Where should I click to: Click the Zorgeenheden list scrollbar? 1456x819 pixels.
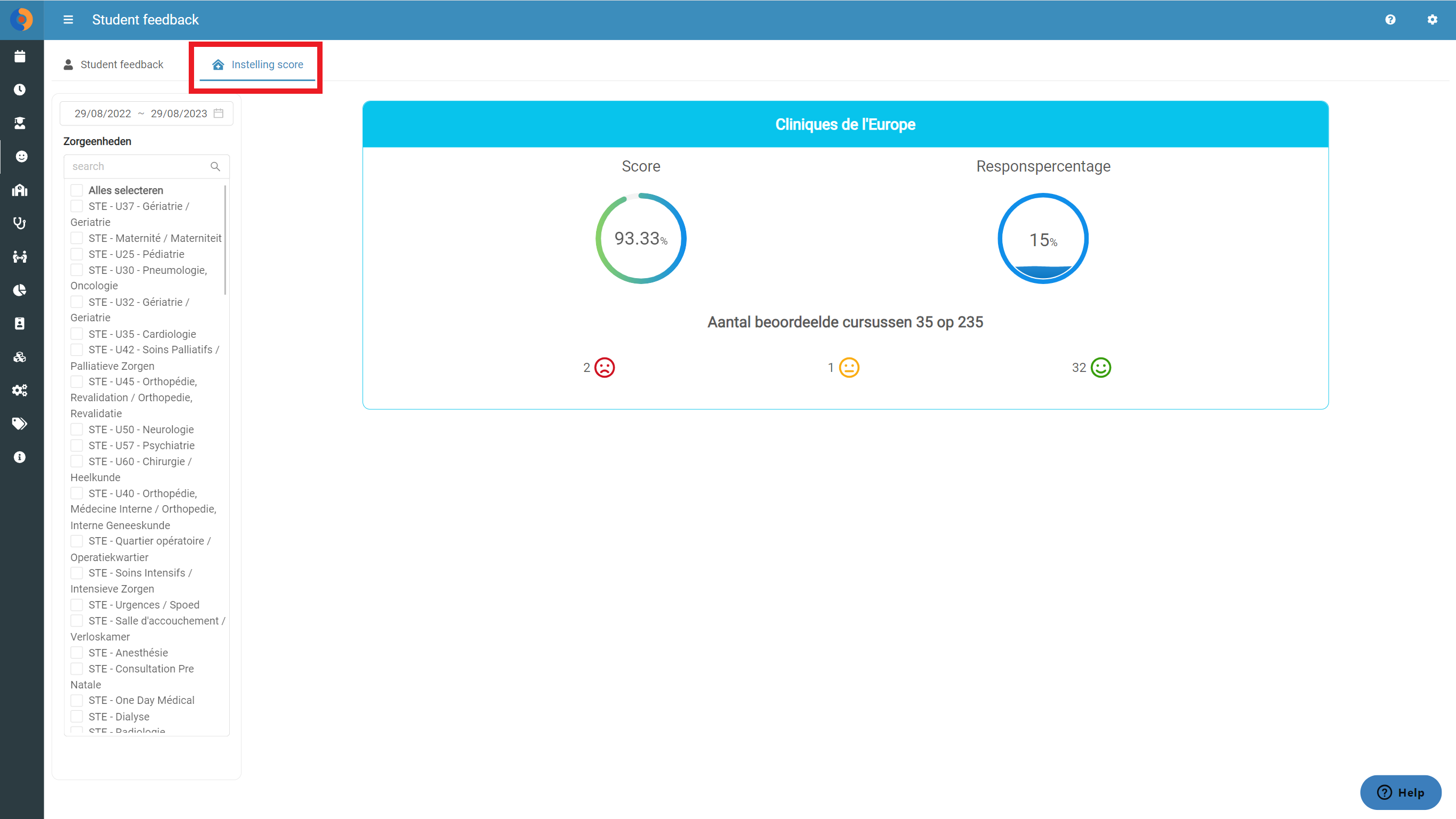(226, 239)
